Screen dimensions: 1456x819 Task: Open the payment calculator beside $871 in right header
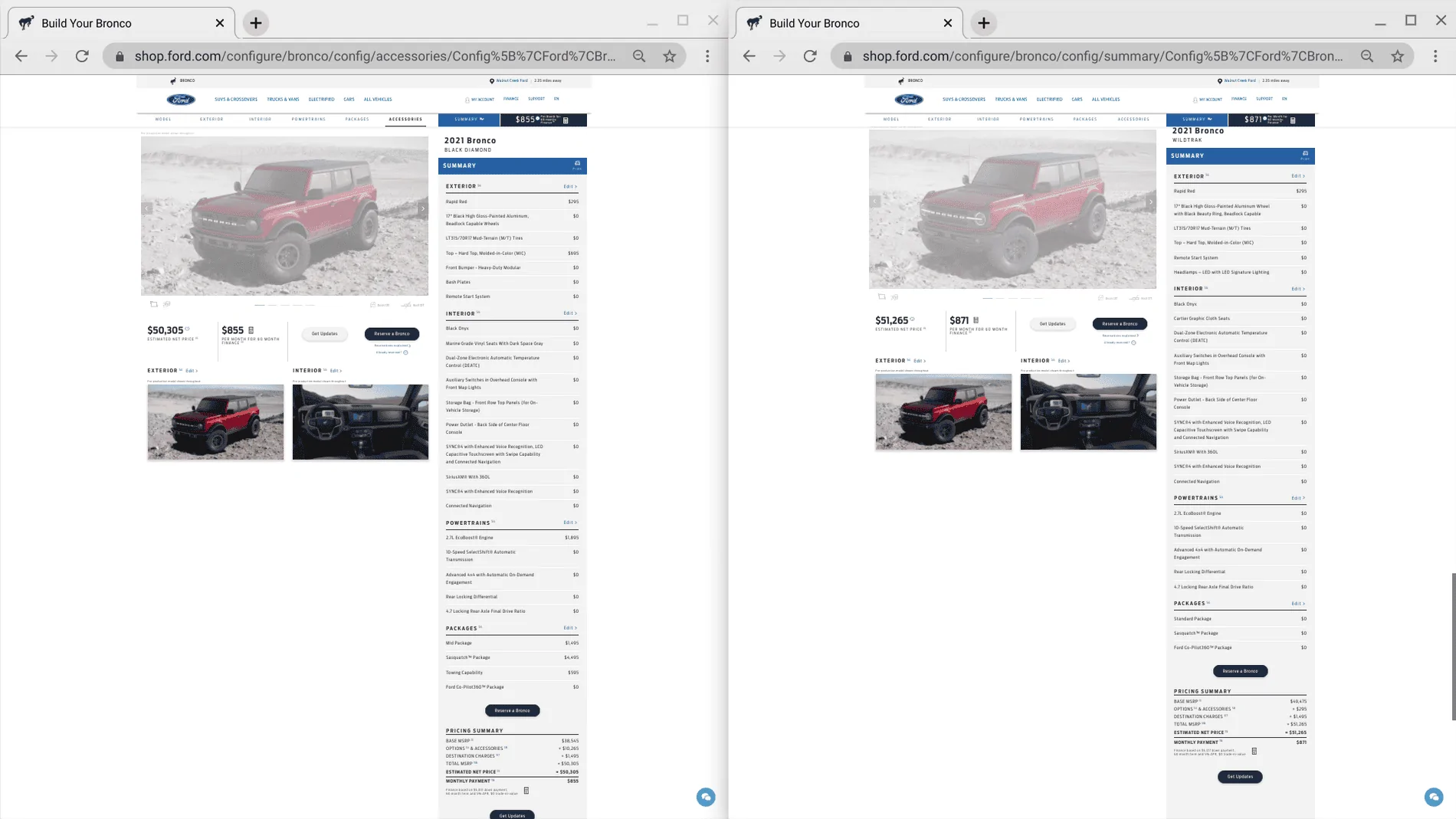pyautogui.click(x=1293, y=120)
